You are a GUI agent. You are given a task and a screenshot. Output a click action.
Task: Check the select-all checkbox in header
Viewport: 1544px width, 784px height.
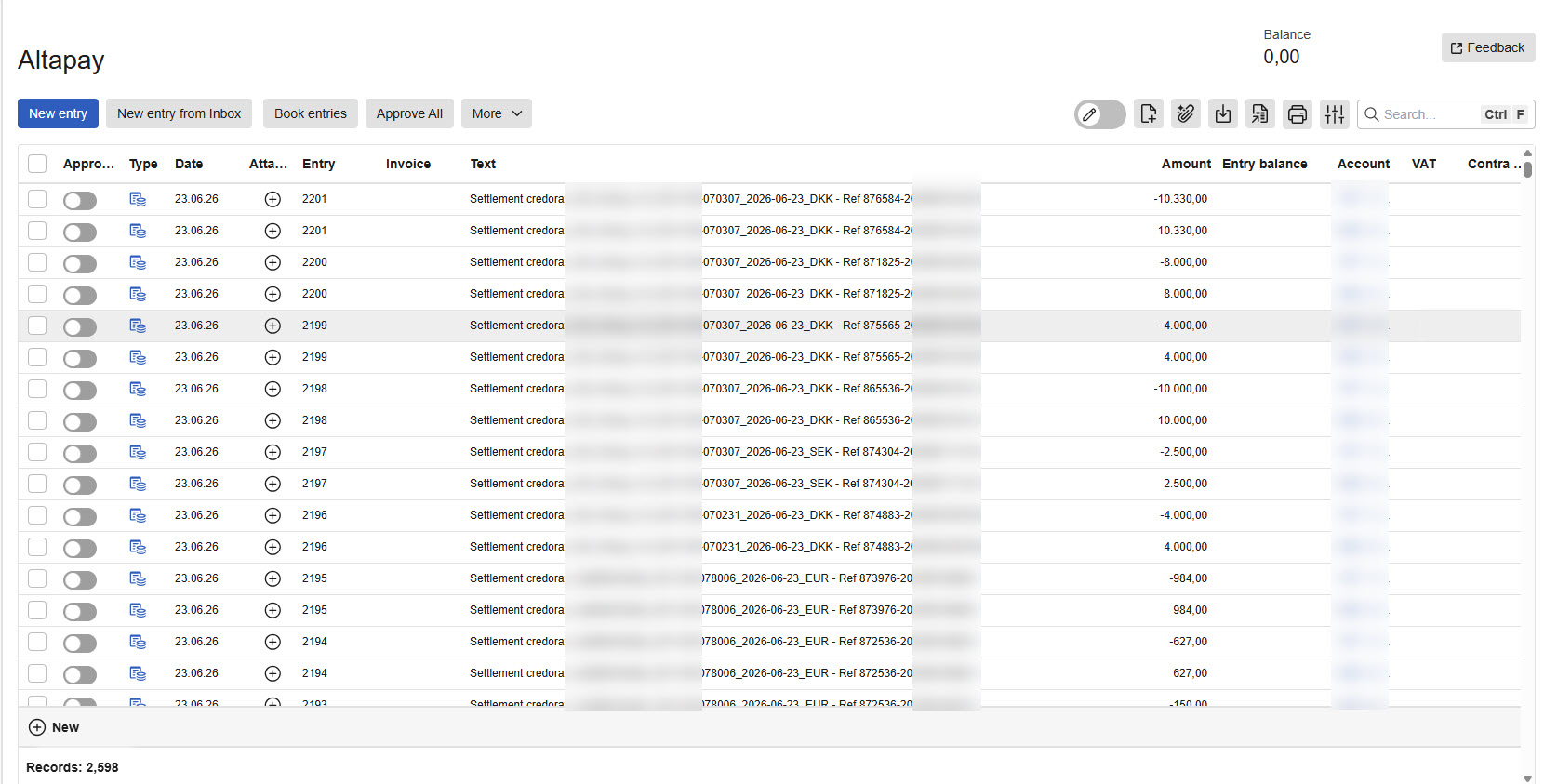coord(37,164)
